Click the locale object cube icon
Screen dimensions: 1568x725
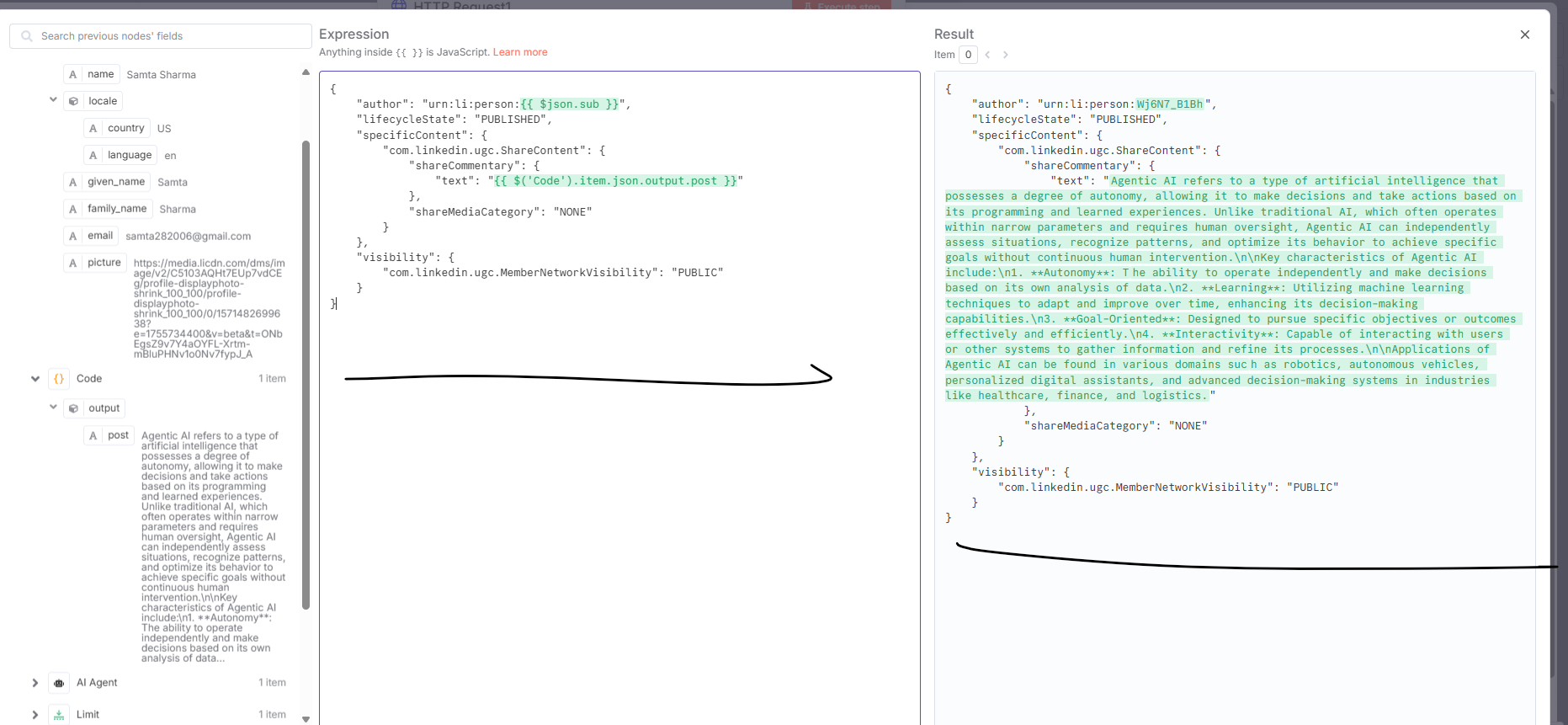point(73,101)
